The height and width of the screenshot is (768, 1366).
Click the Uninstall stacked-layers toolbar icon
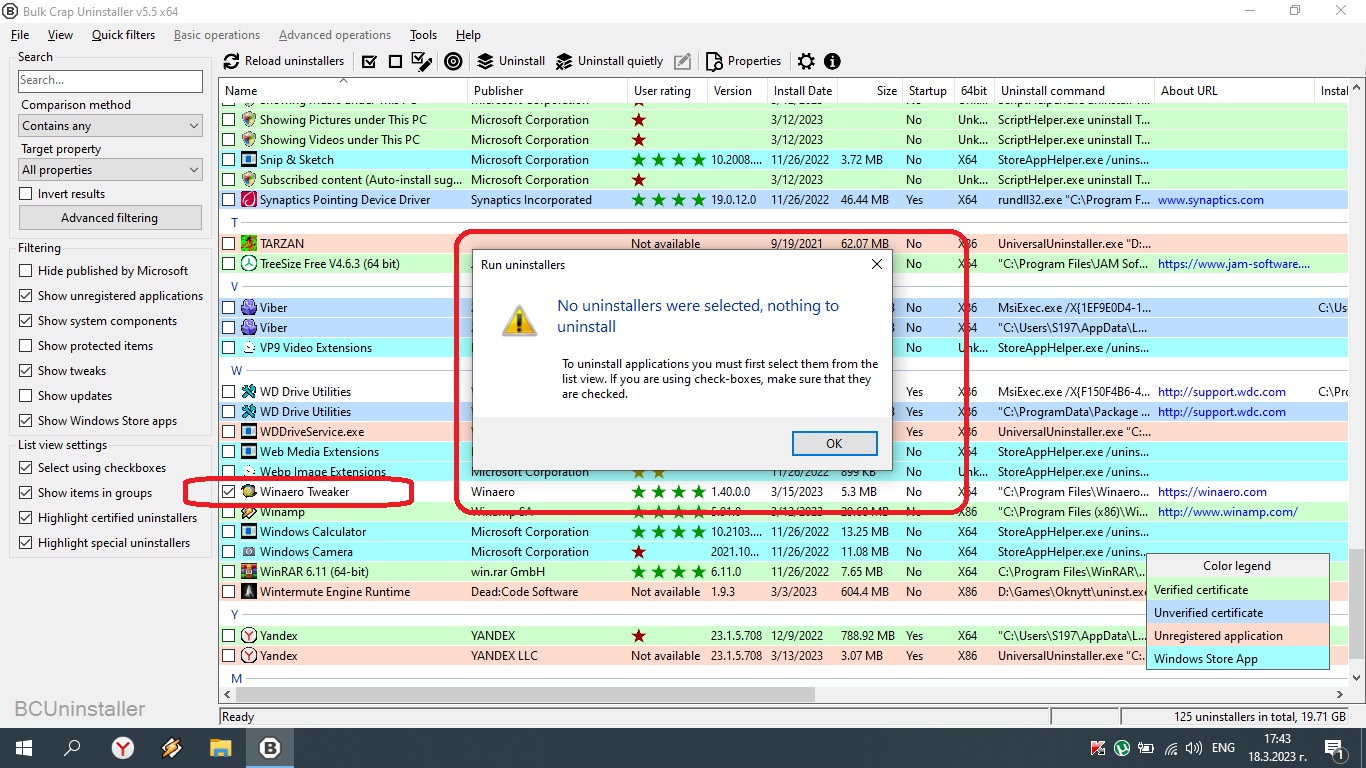point(487,61)
